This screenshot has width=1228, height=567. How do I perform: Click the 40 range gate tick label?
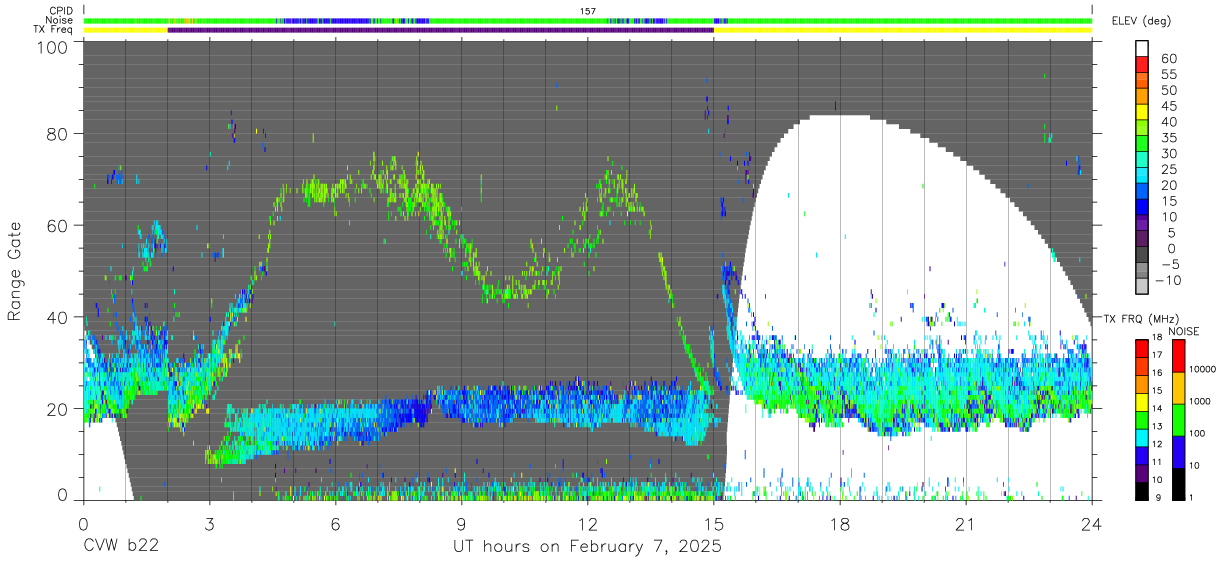coord(59,317)
